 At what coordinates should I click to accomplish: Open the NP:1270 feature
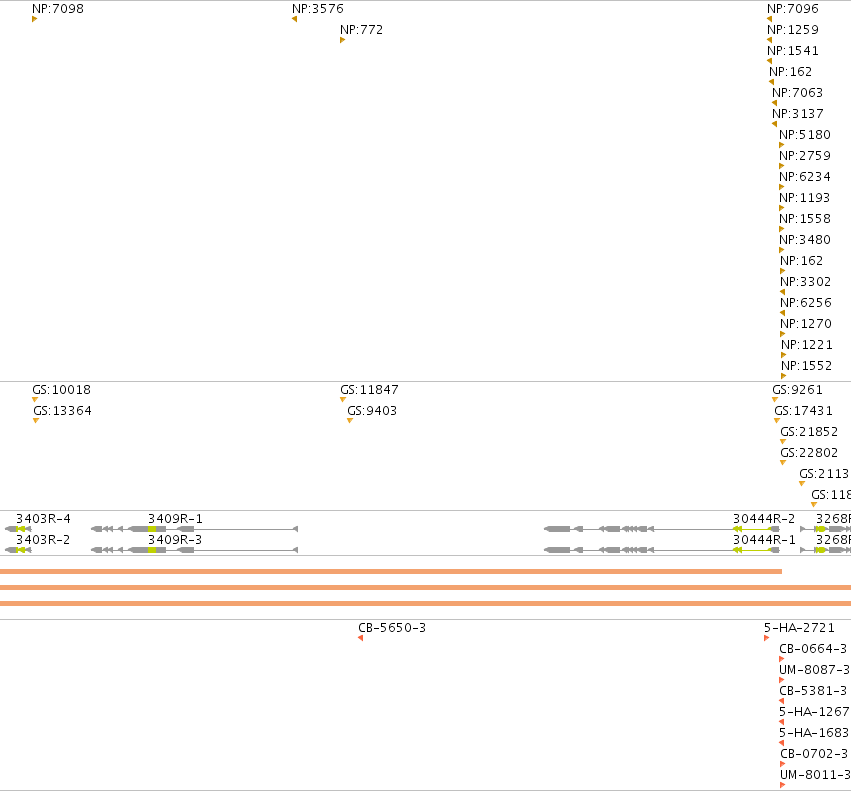point(805,324)
